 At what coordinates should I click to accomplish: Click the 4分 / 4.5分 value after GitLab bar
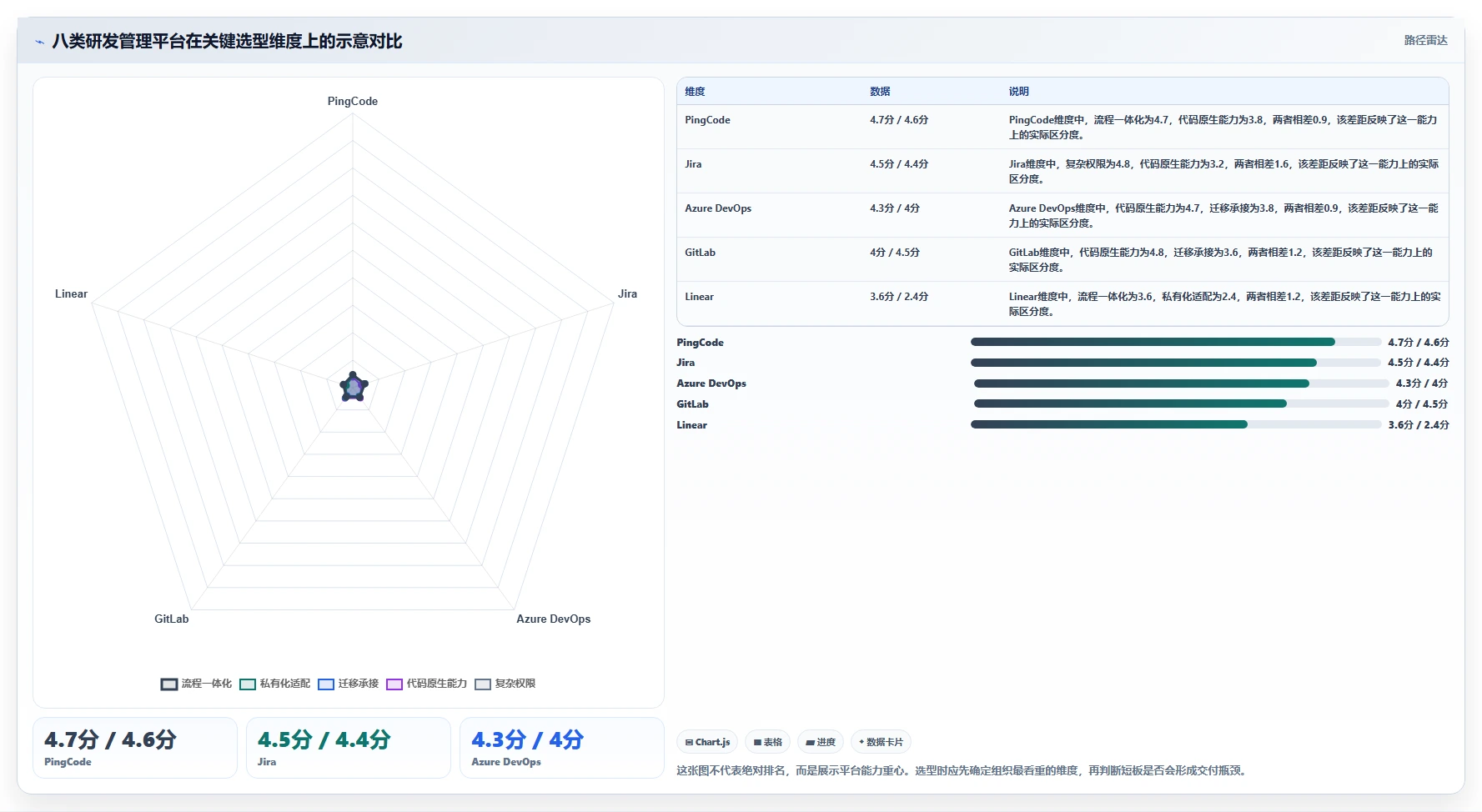point(1422,404)
